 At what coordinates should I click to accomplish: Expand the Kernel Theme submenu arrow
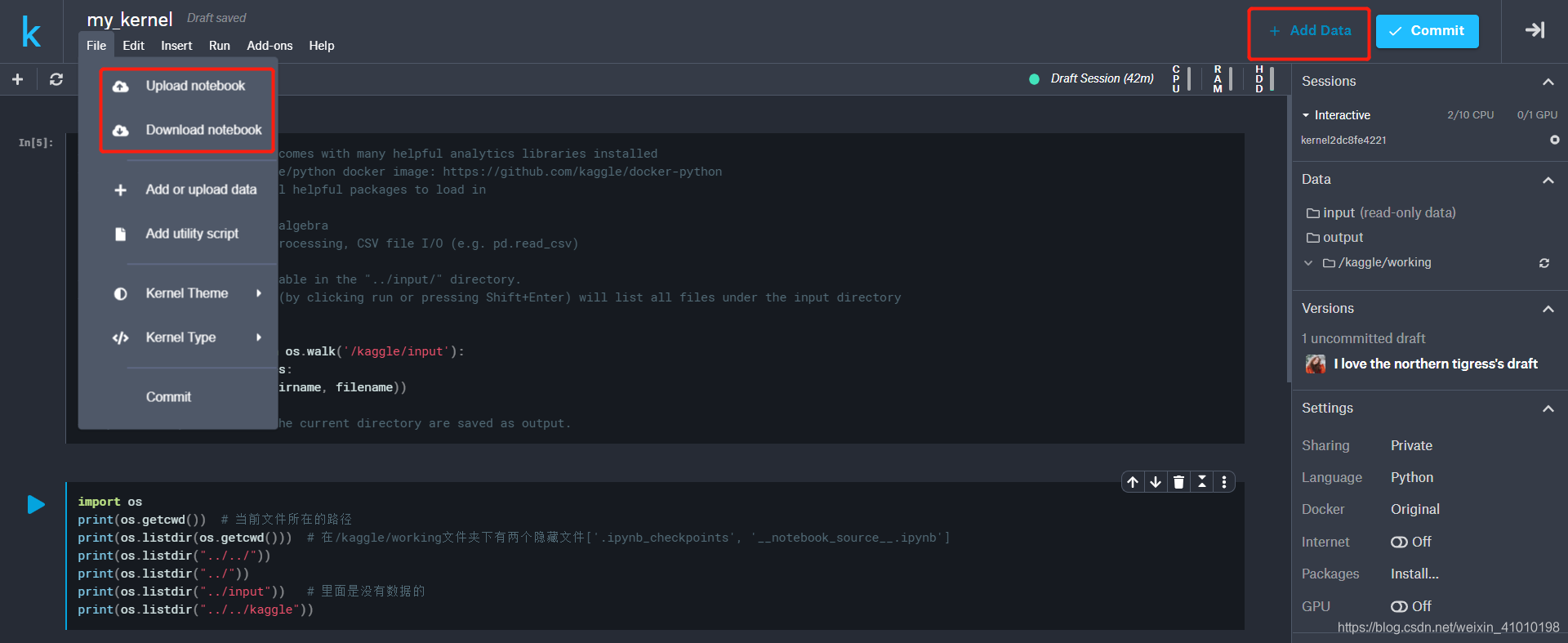259,293
